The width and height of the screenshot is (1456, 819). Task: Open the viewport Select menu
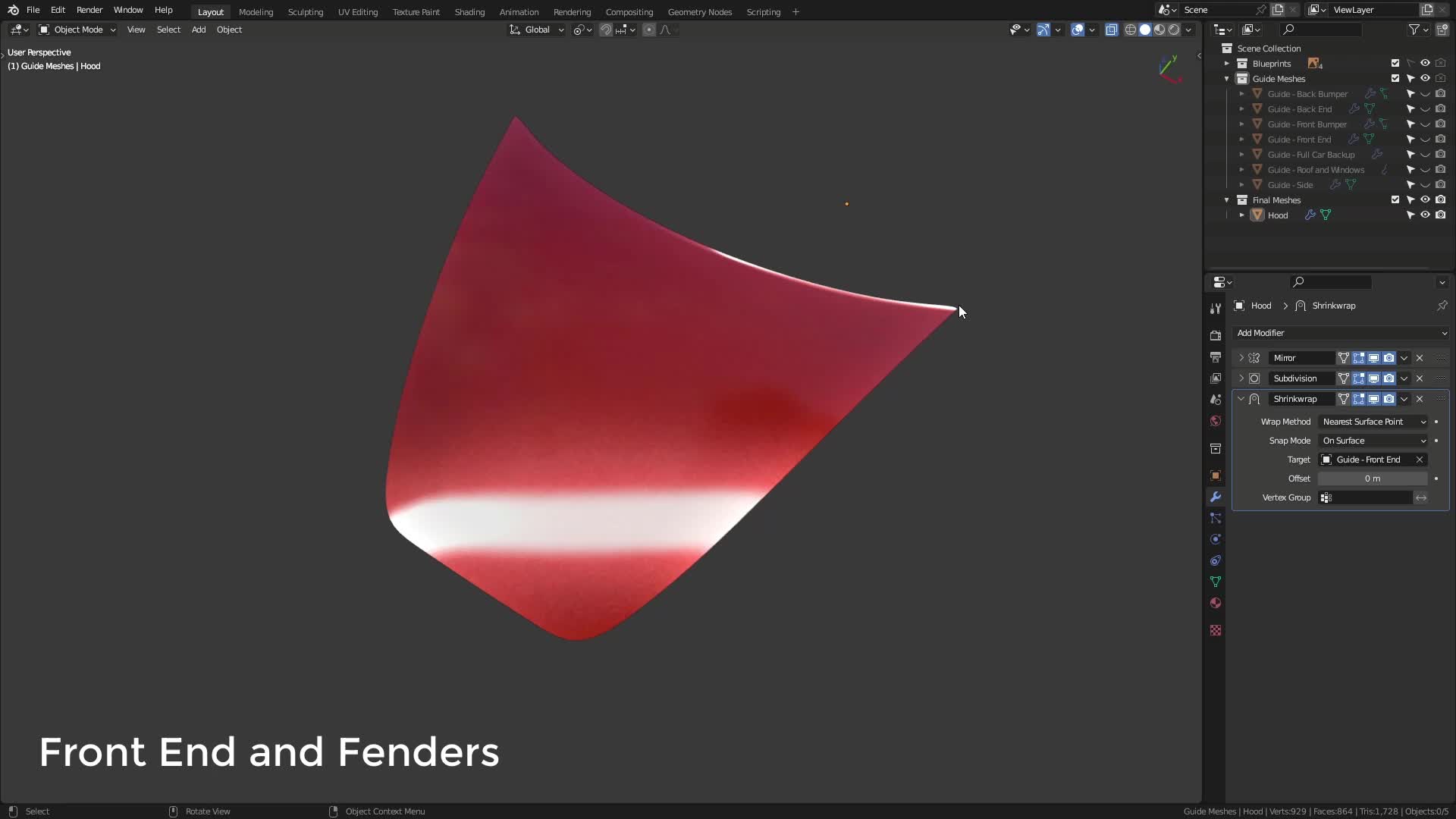[x=168, y=30]
